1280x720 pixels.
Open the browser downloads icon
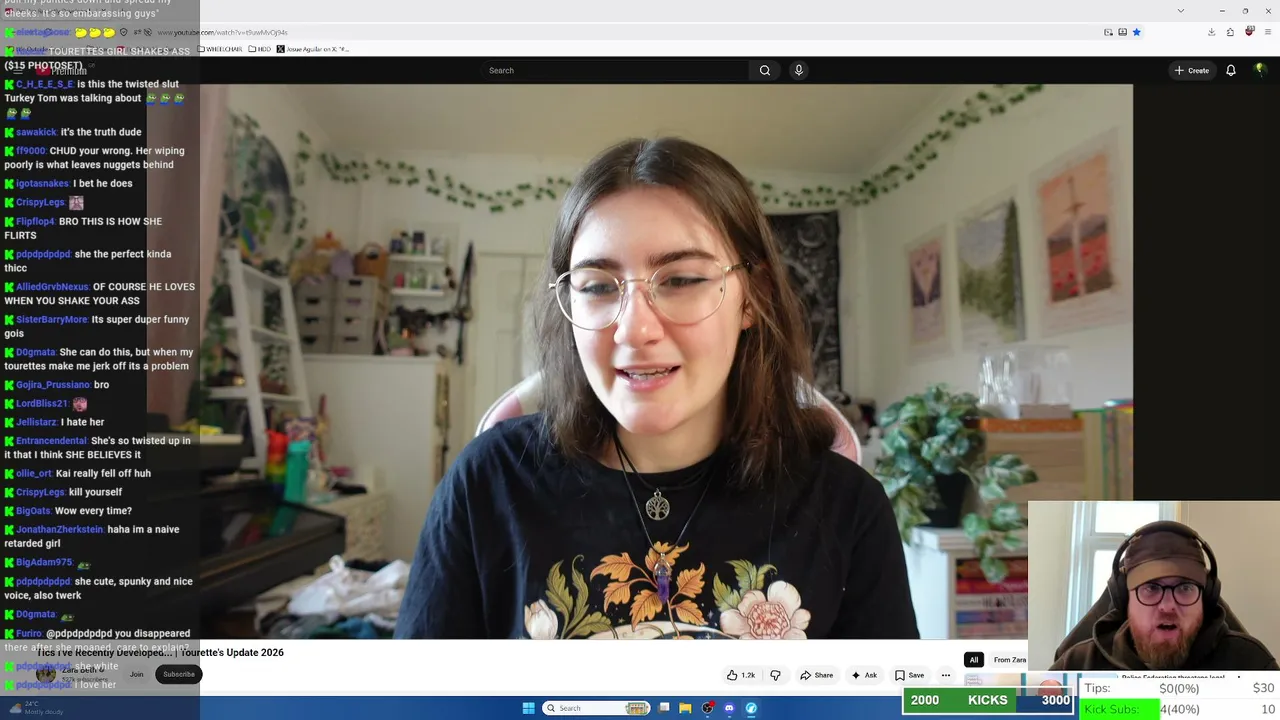[1211, 32]
